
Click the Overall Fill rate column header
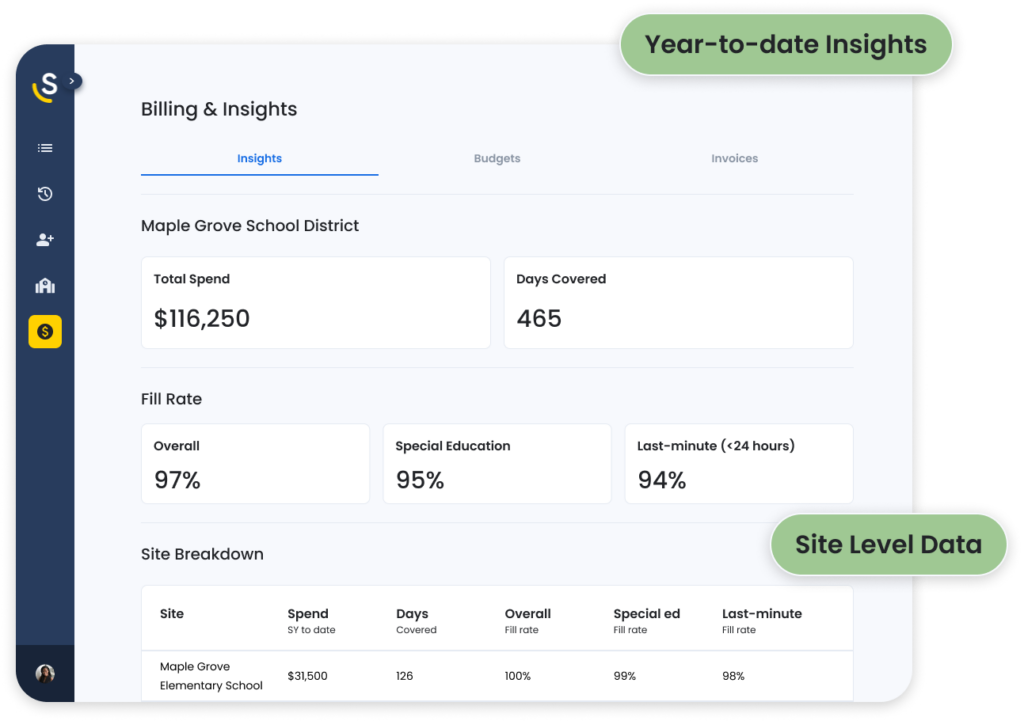pyautogui.click(x=528, y=621)
